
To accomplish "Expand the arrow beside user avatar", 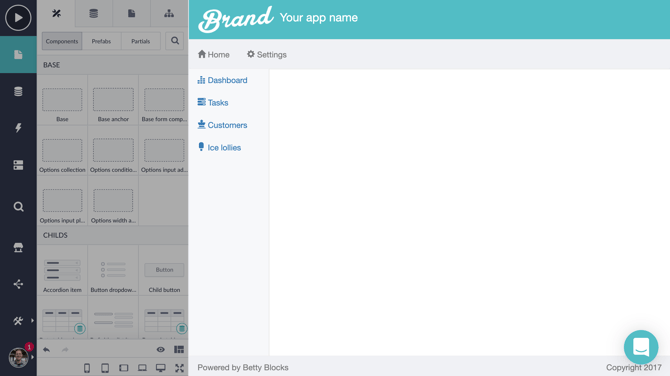I will (x=32, y=357).
